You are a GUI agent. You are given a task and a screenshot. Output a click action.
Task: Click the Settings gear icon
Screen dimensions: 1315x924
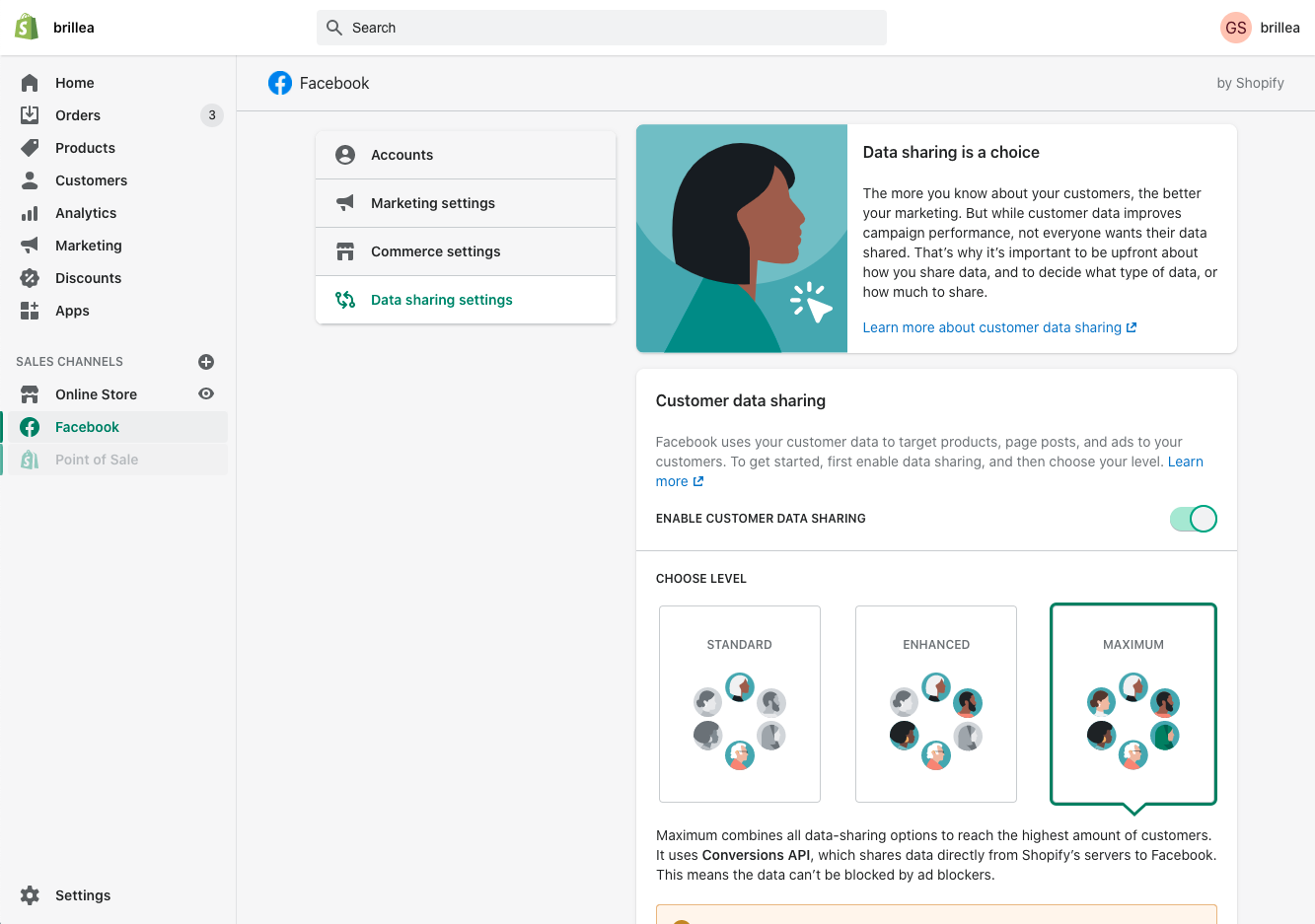click(30, 895)
